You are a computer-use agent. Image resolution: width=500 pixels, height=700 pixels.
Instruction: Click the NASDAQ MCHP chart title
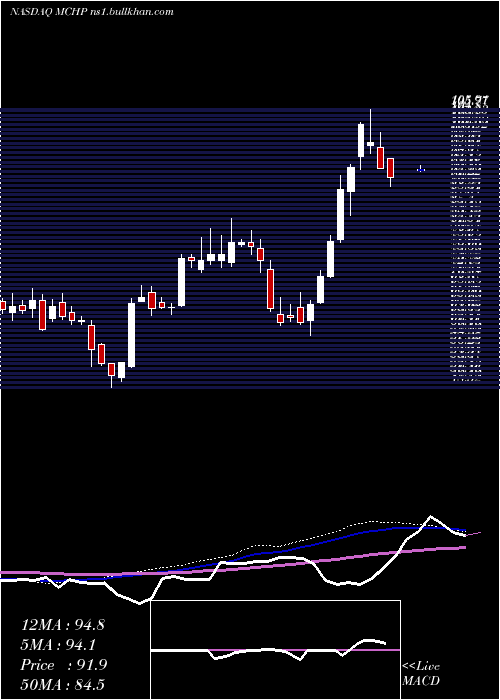tap(92, 12)
